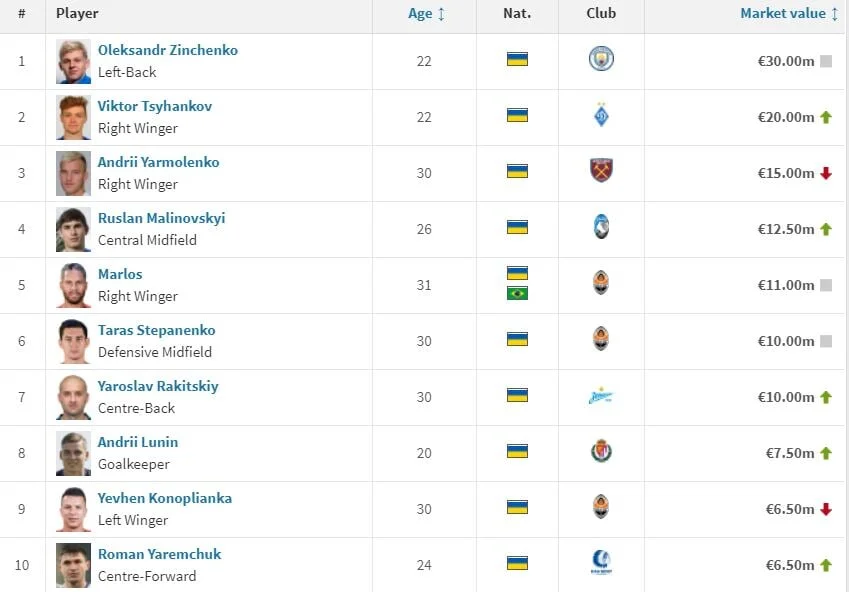Click the Atalanta club crest
Screen dimensions: 849x592
tap(601, 227)
